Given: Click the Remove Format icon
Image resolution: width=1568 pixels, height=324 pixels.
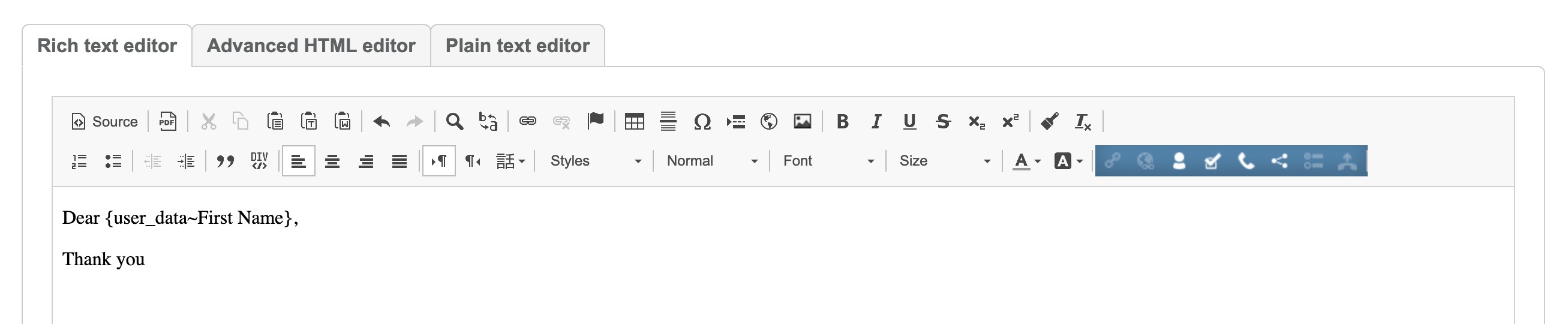Looking at the screenshot, I should click(1083, 122).
